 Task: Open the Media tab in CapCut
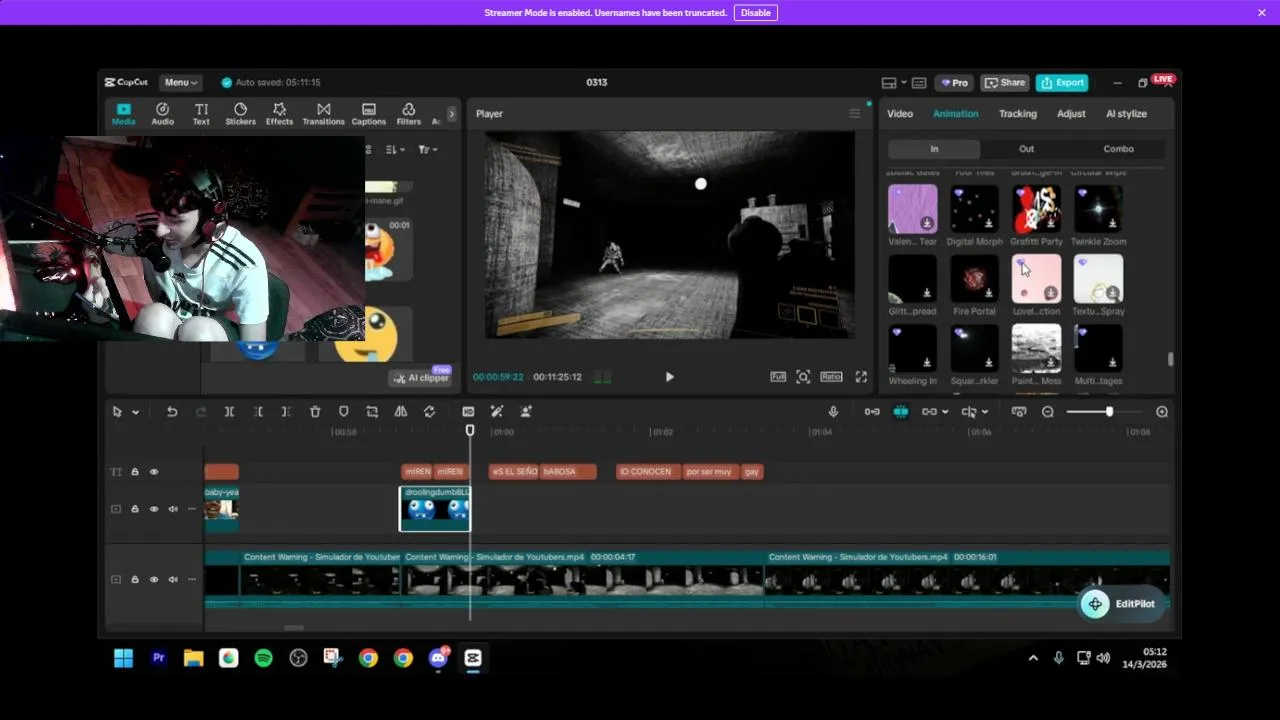click(123, 114)
